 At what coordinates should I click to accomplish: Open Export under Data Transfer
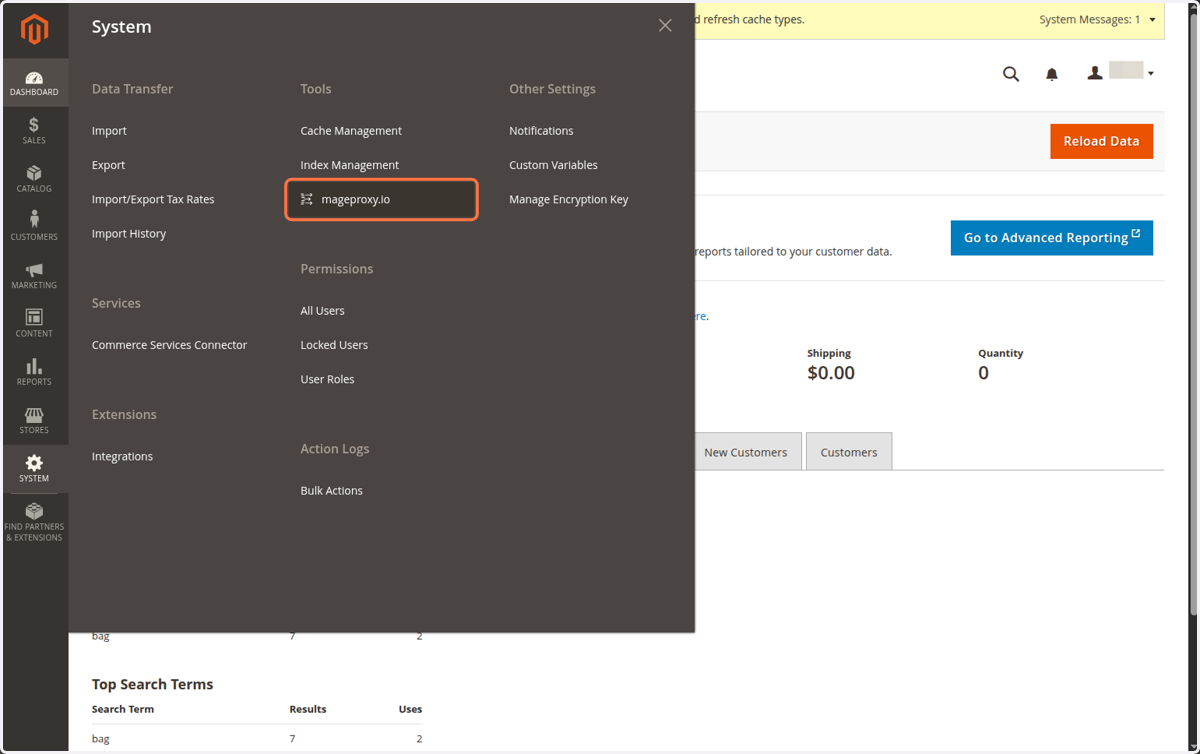coord(108,165)
